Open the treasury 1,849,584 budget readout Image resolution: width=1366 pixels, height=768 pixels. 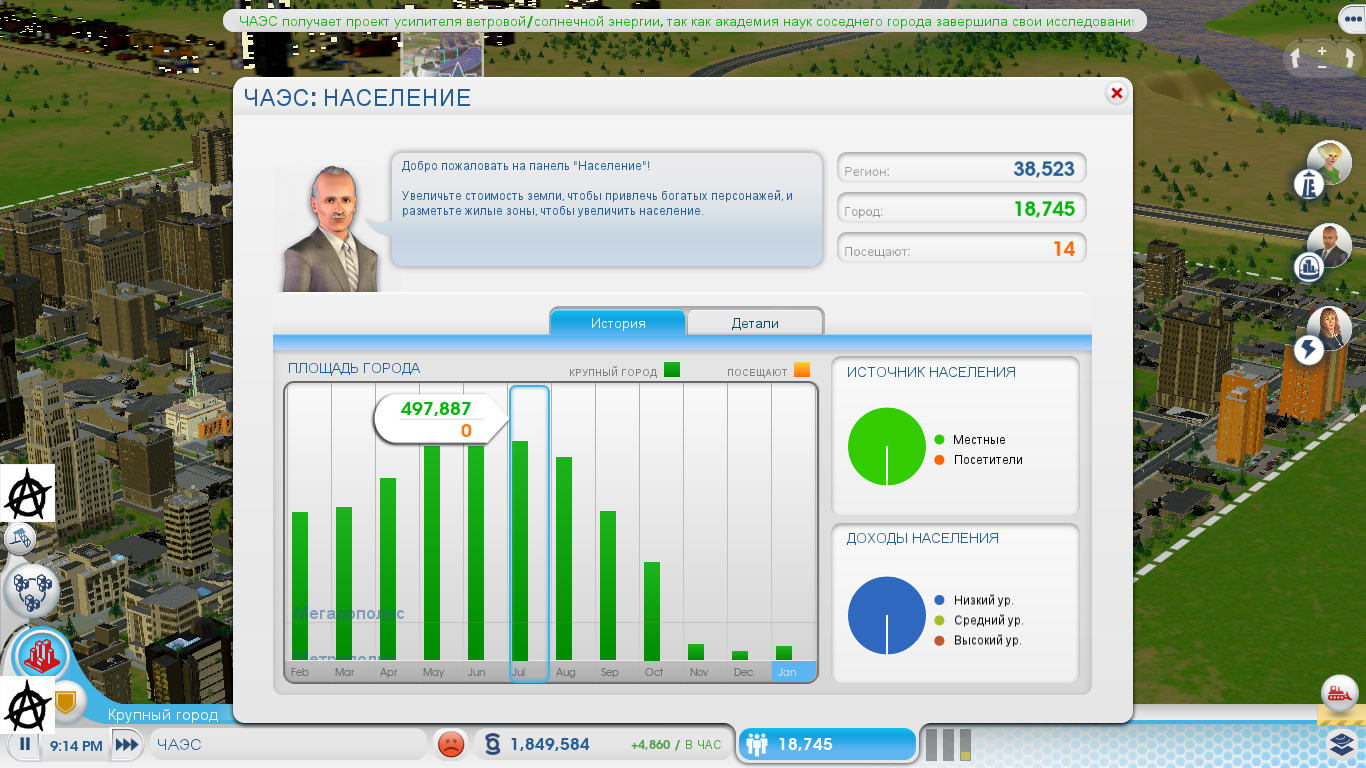coord(550,745)
